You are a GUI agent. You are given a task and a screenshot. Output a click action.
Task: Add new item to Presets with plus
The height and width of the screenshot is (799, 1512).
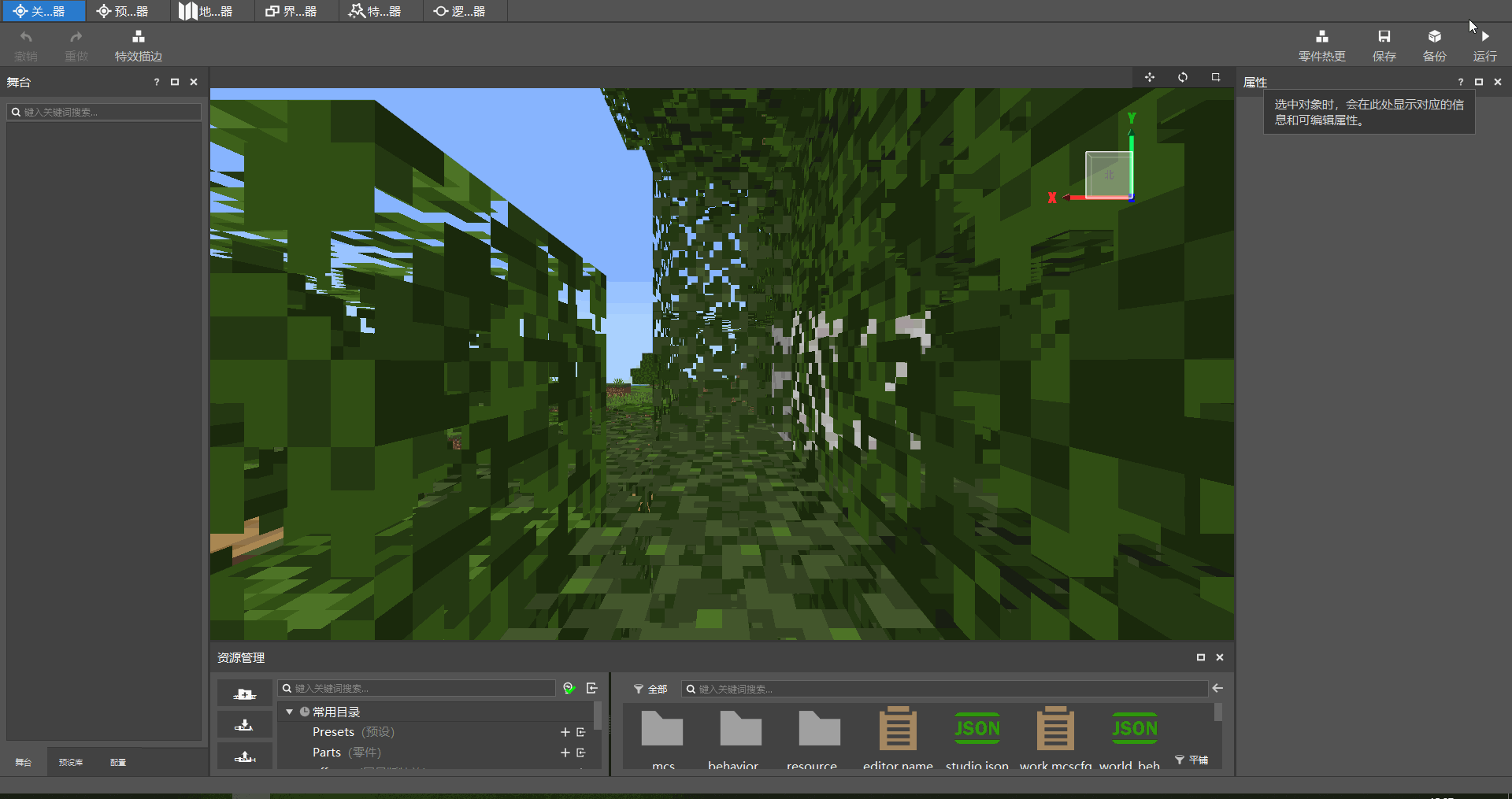565,732
